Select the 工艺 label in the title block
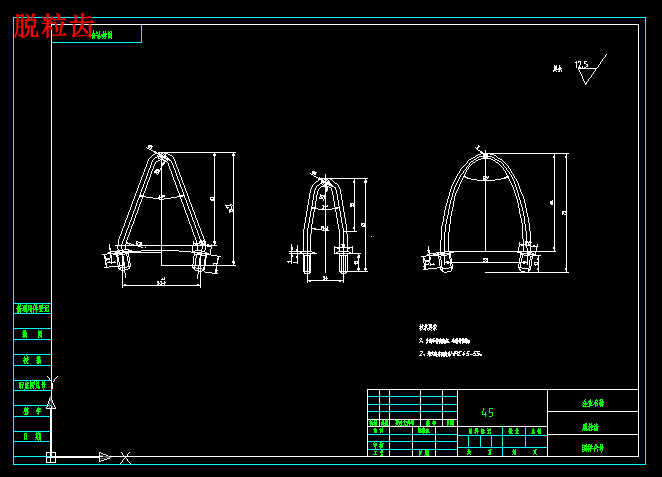The height and width of the screenshot is (477, 662). [378, 453]
